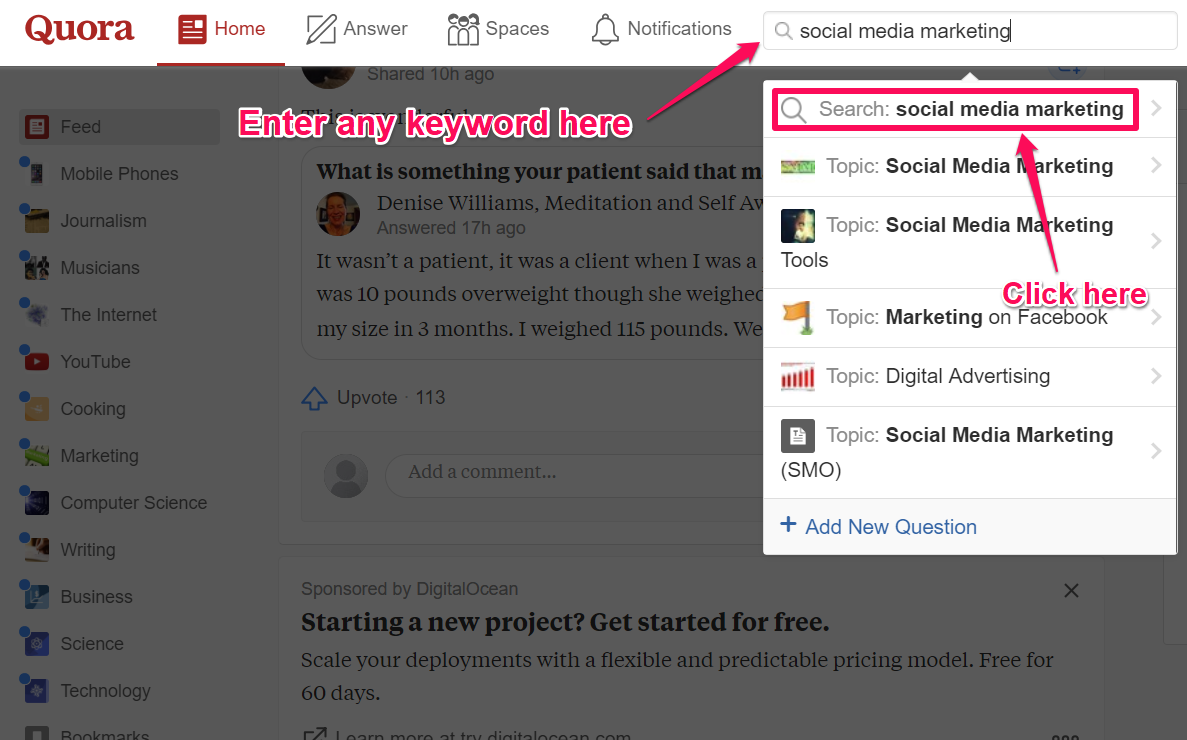Open Writing topic in sidebar
Screen dimensions: 1187x740
88,549
